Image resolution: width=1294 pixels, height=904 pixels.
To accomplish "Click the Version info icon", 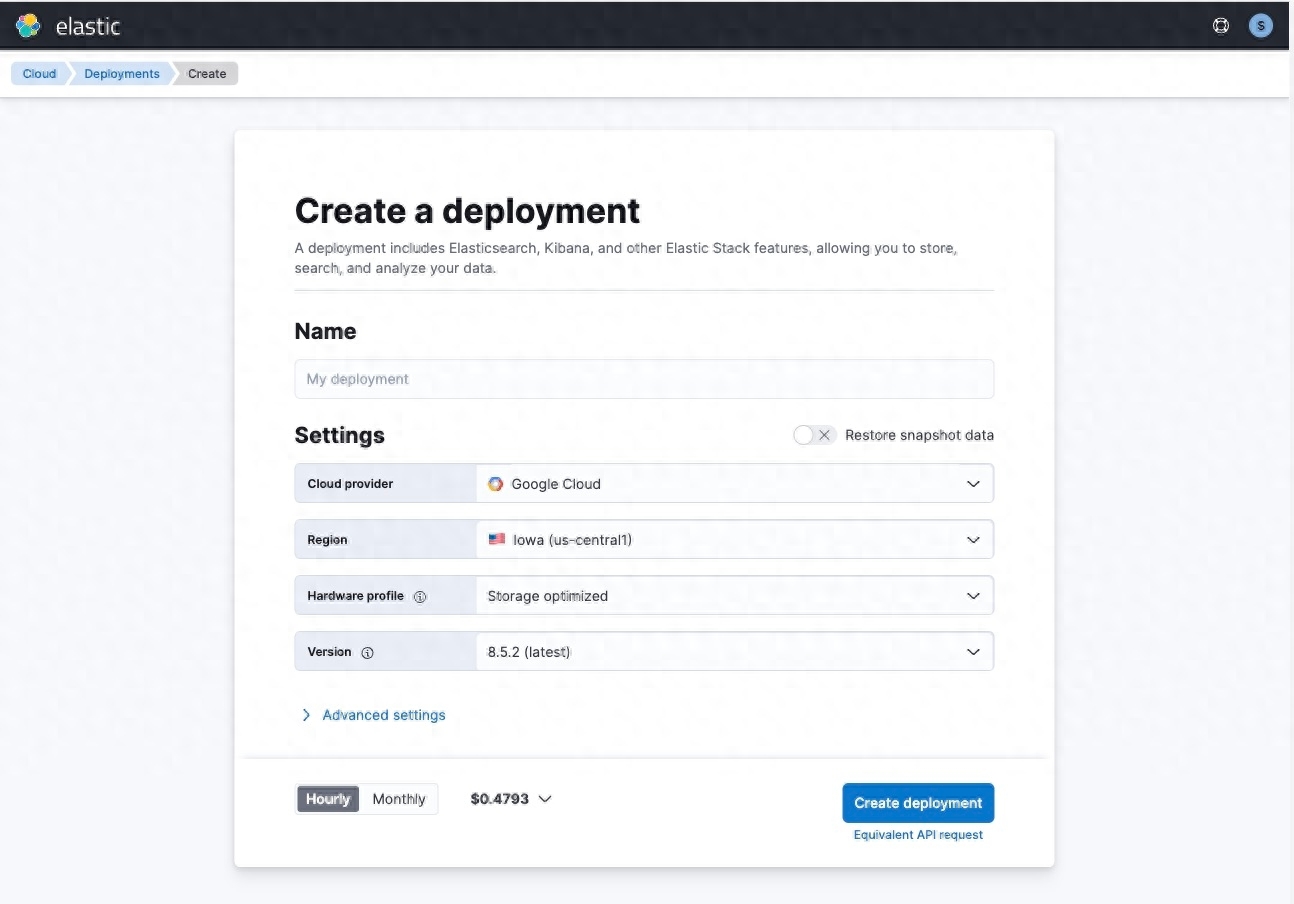I will [x=367, y=653].
